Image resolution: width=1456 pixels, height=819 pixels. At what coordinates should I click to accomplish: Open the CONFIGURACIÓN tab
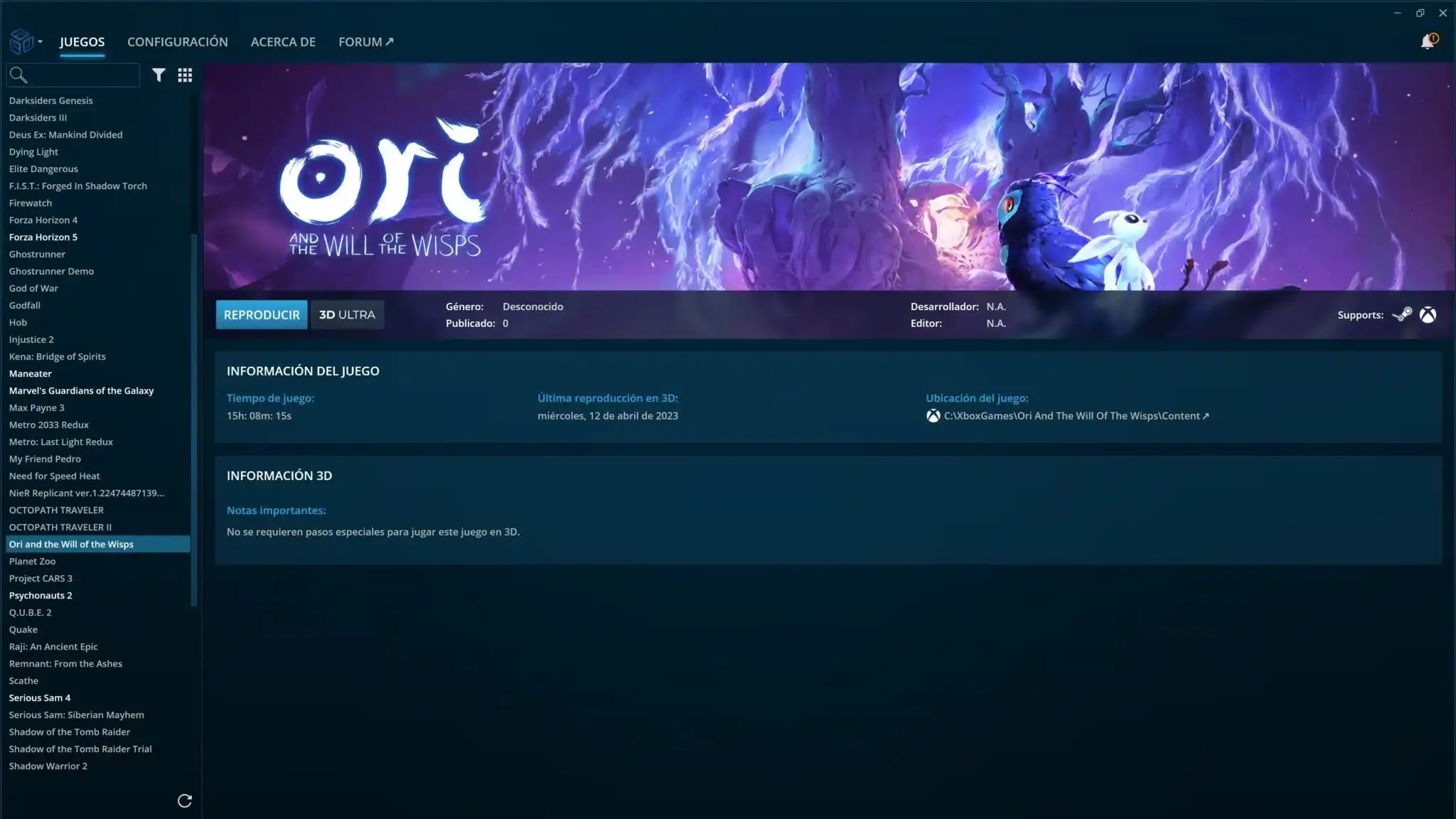click(x=178, y=42)
